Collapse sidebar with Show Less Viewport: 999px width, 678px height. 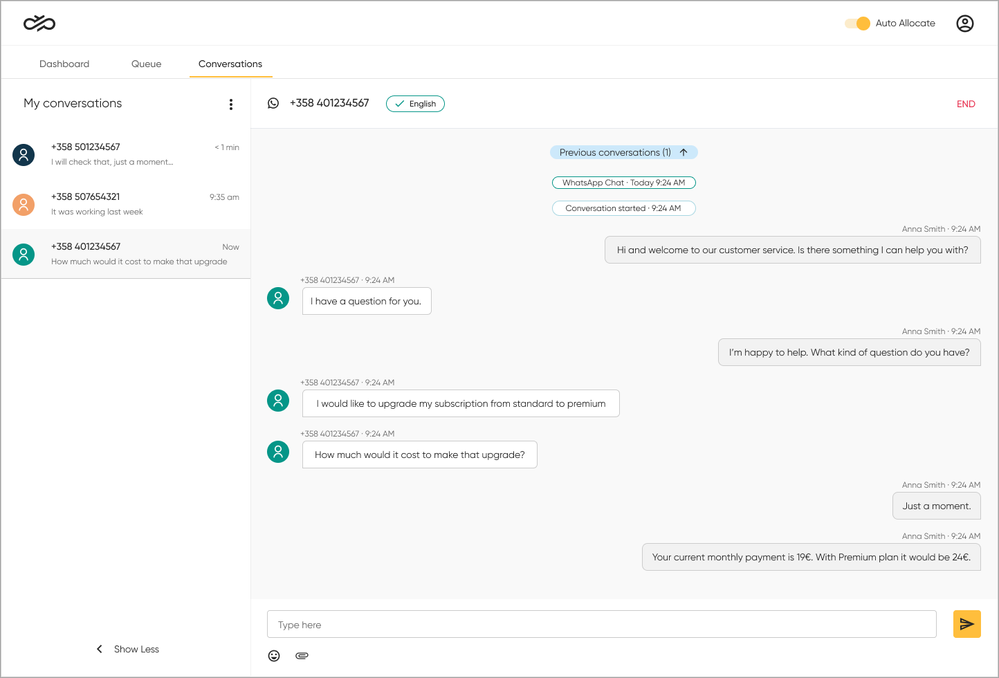tap(127, 649)
